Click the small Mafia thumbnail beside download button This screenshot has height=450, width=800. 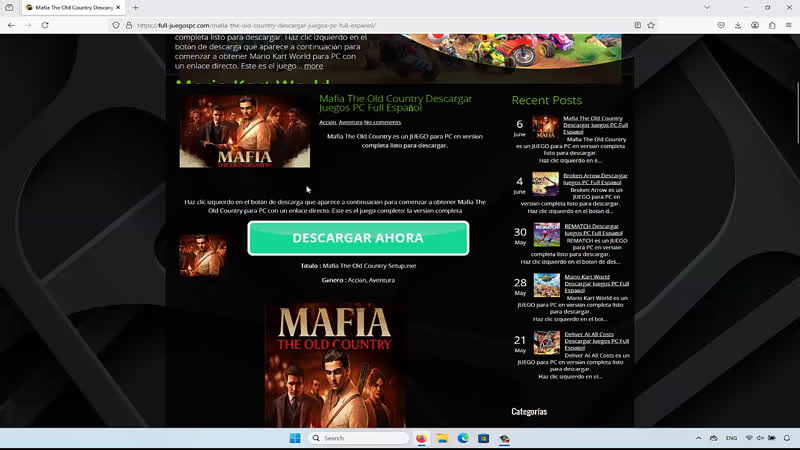203,255
